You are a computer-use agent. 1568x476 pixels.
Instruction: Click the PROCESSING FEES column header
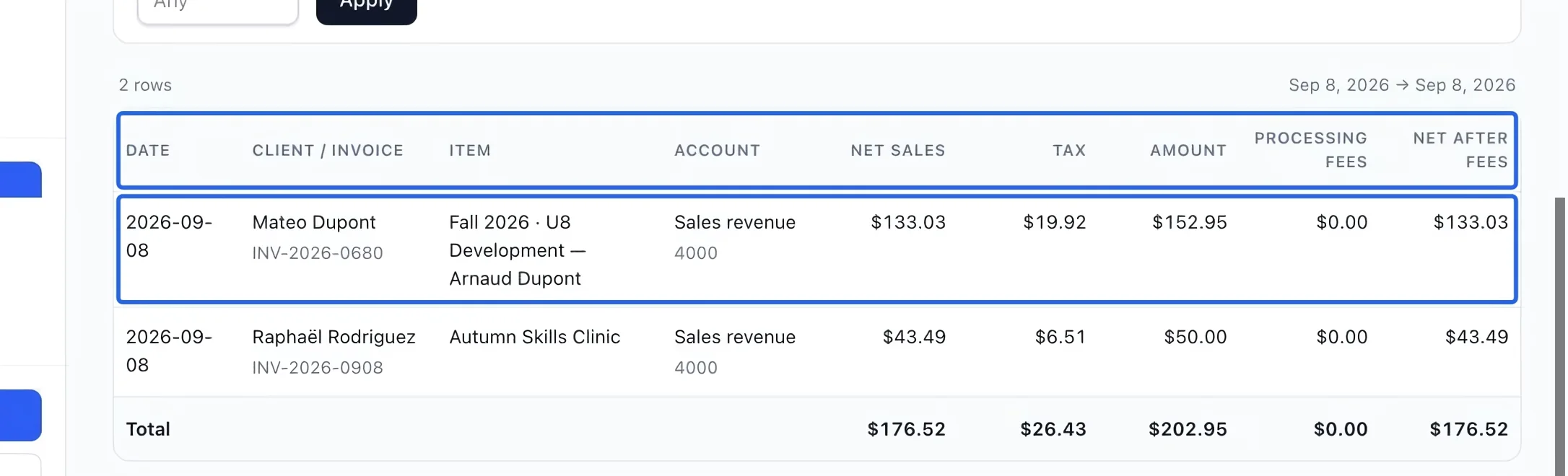coord(1311,150)
